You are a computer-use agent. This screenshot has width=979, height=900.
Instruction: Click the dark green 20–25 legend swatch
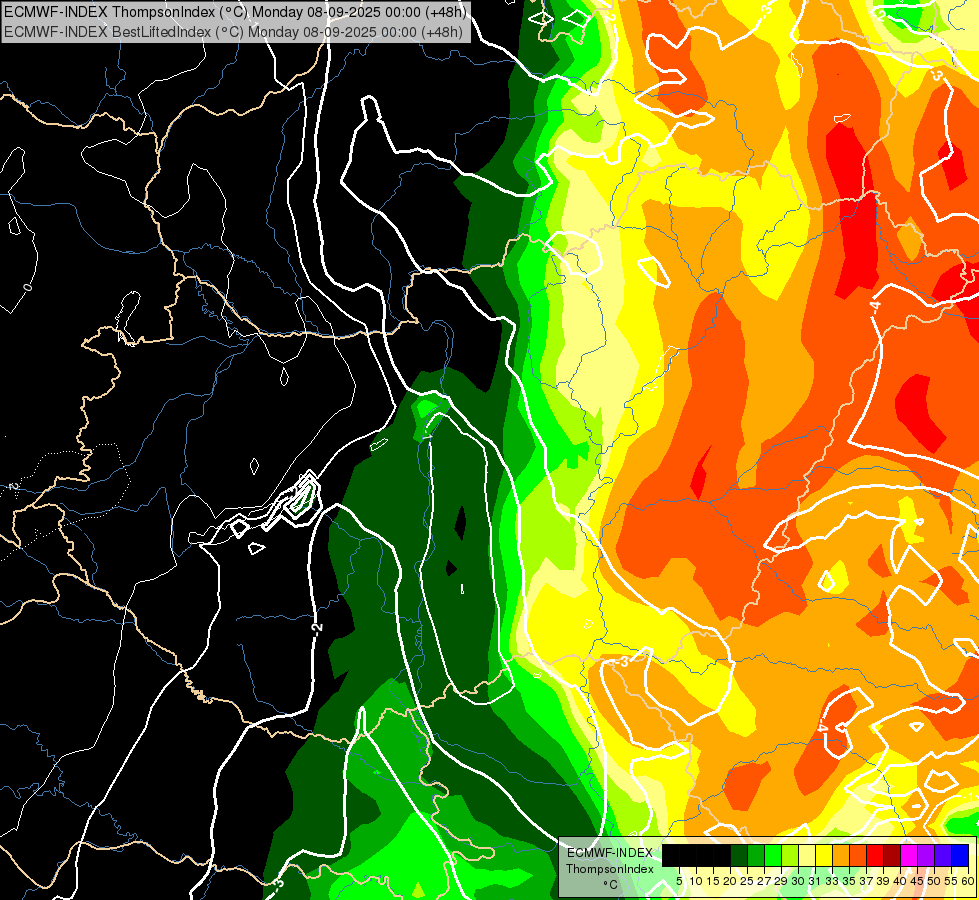739,855
